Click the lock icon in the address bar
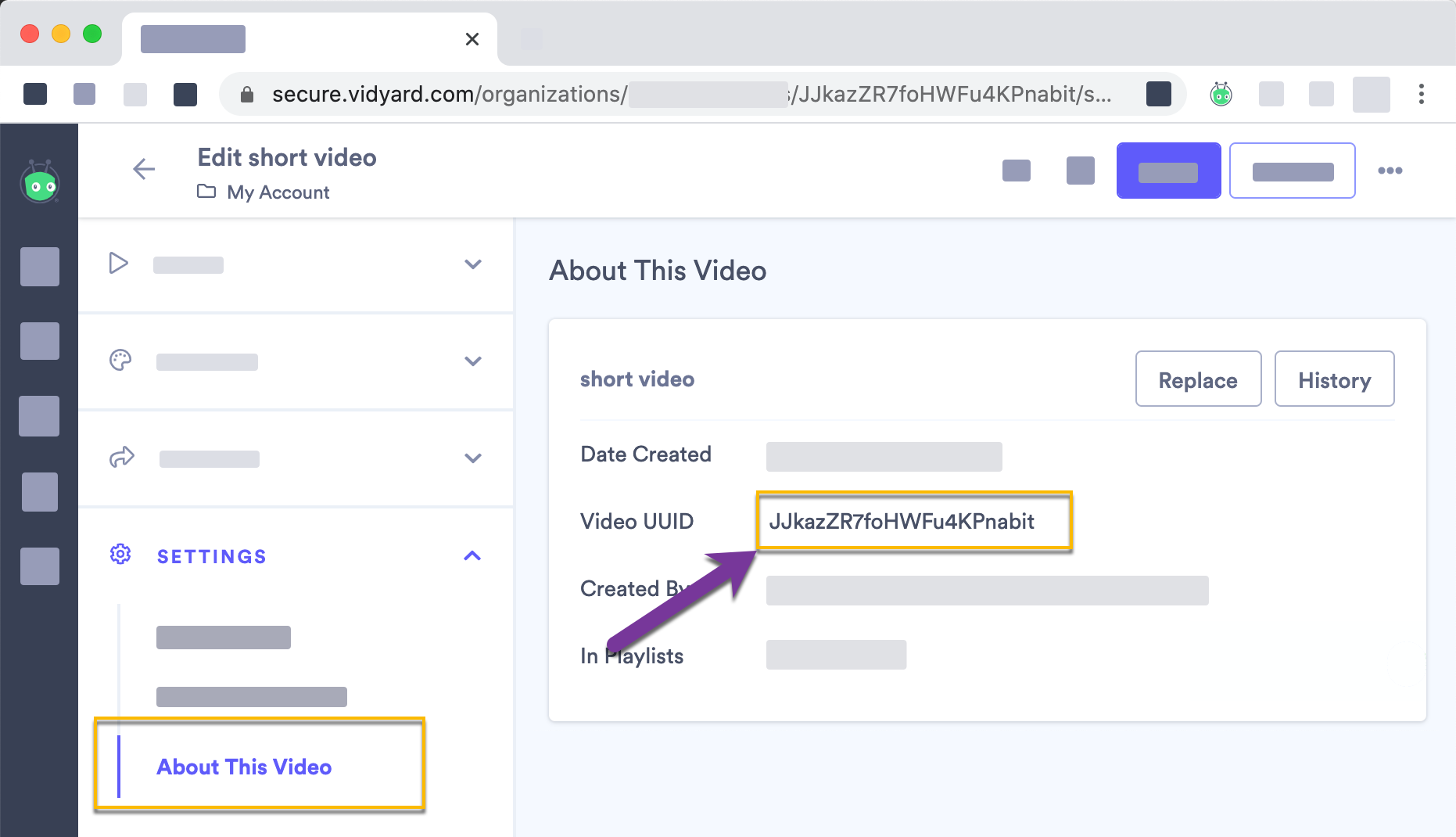 point(247,95)
